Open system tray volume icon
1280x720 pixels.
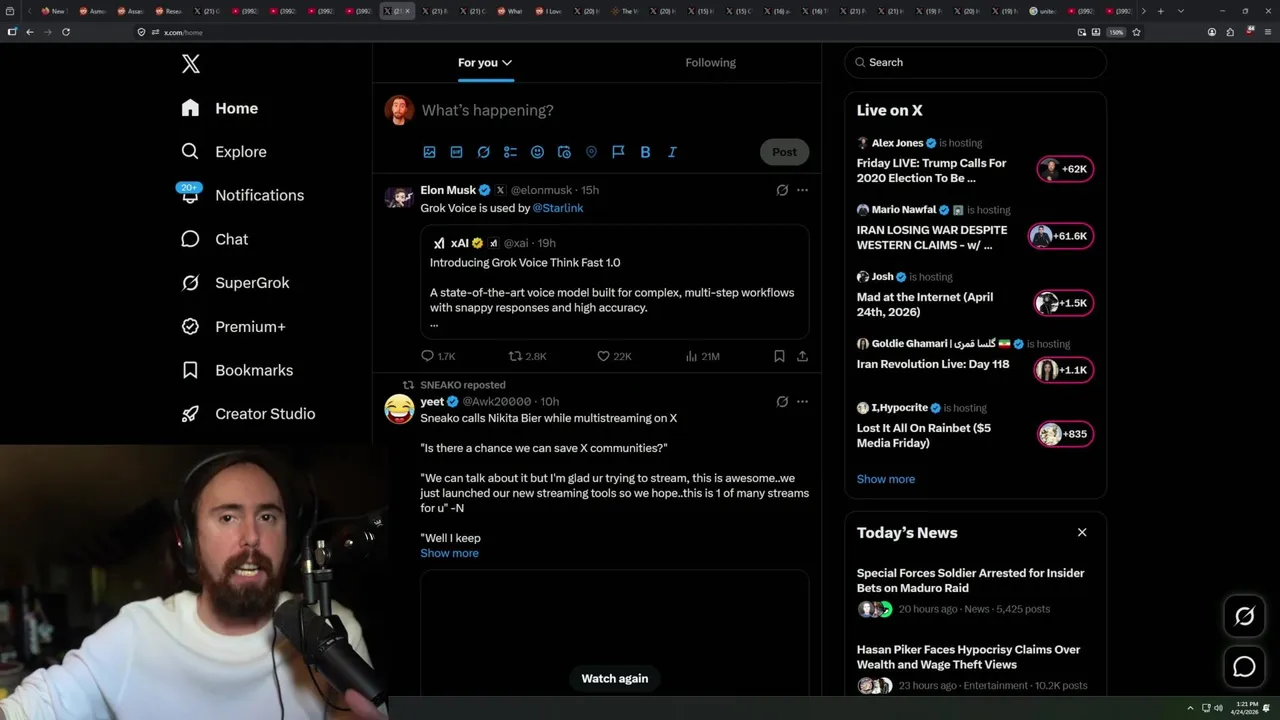pos(1218,708)
